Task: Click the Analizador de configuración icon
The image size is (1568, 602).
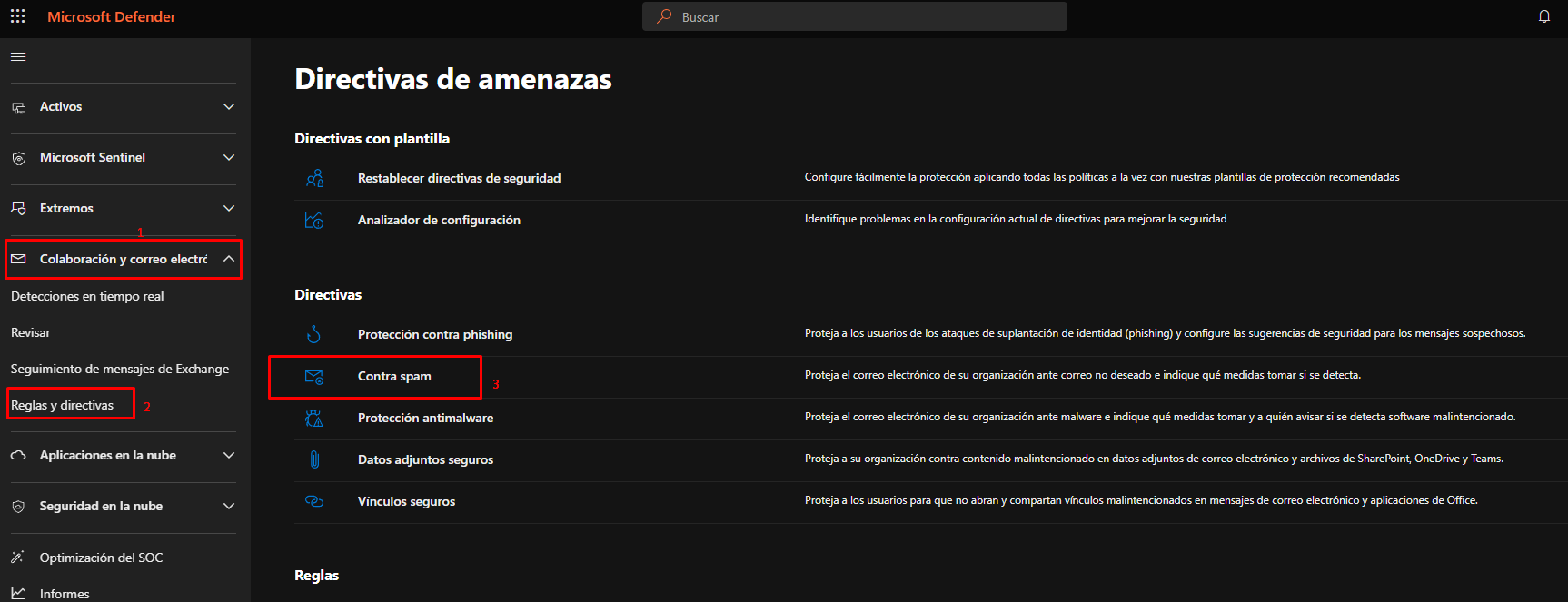Action: (314, 220)
